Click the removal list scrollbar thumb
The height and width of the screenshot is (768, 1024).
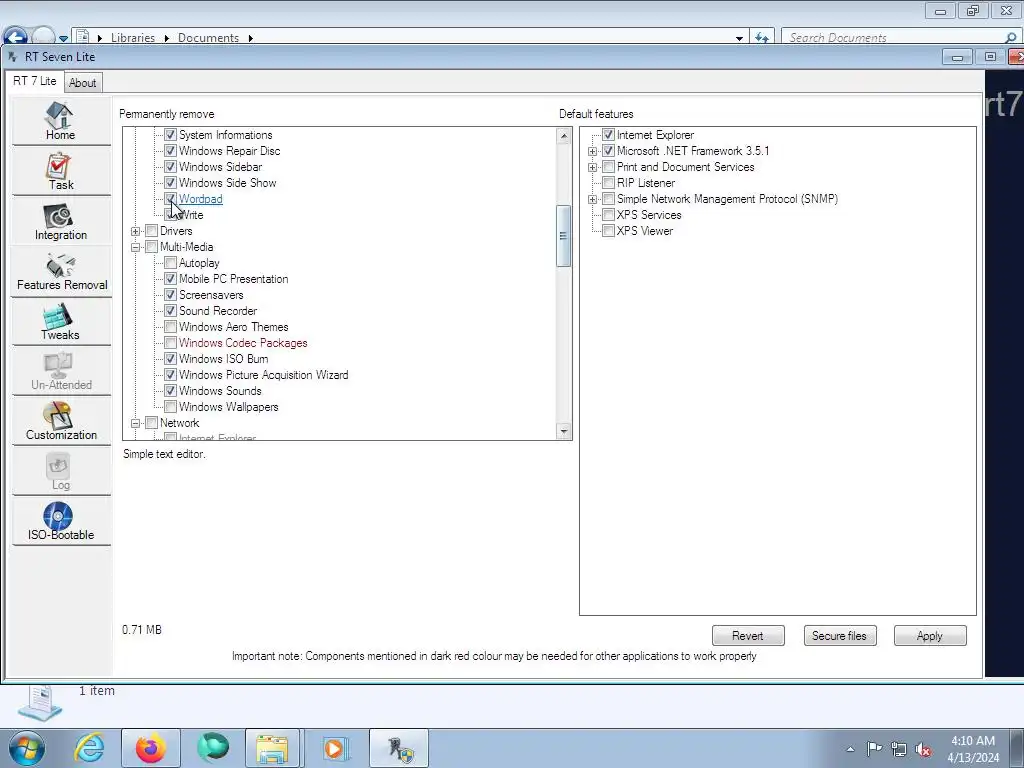pyautogui.click(x=564, y=236)
